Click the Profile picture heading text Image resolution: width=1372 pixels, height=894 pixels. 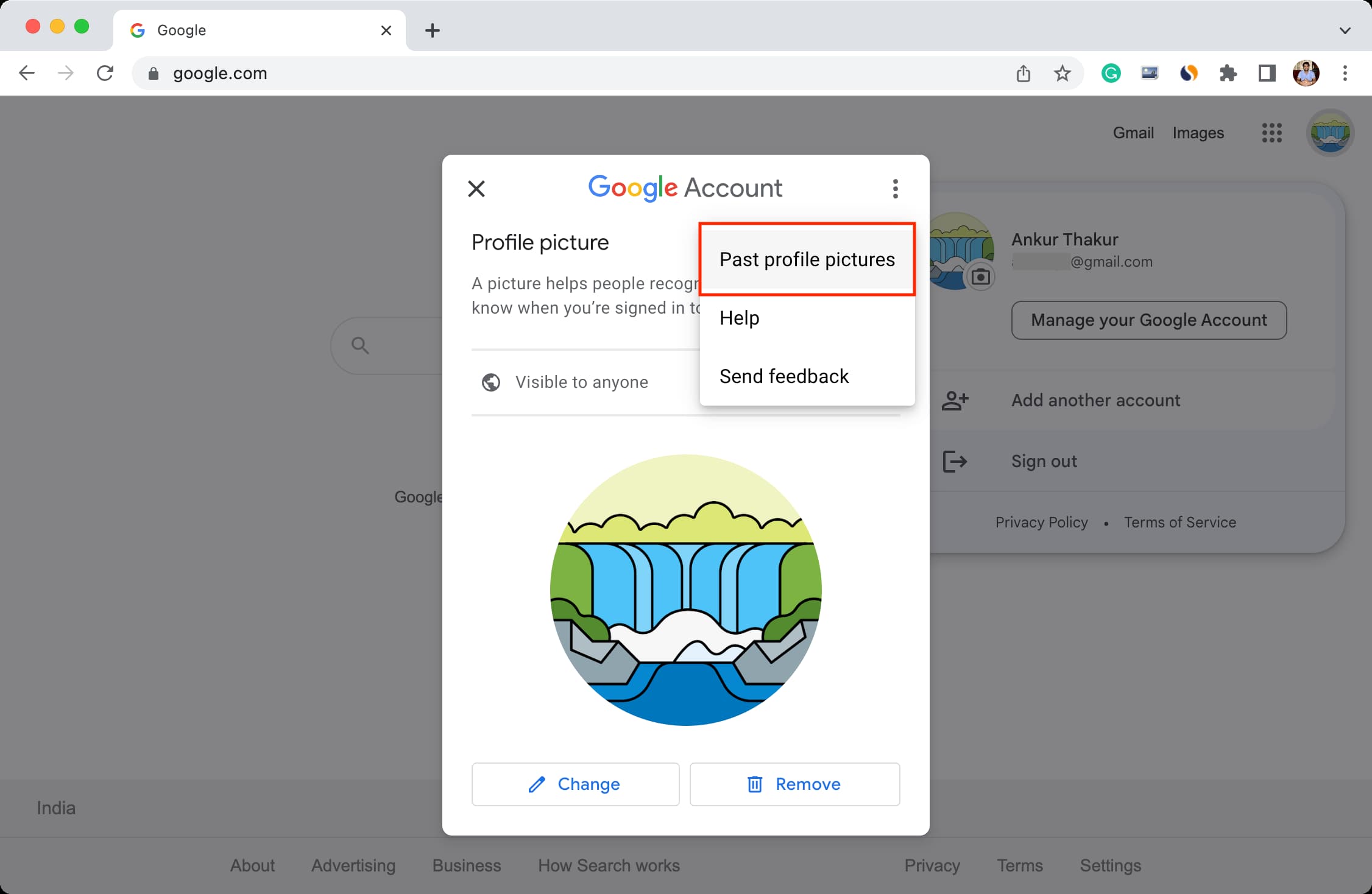(x=540, y=242)
